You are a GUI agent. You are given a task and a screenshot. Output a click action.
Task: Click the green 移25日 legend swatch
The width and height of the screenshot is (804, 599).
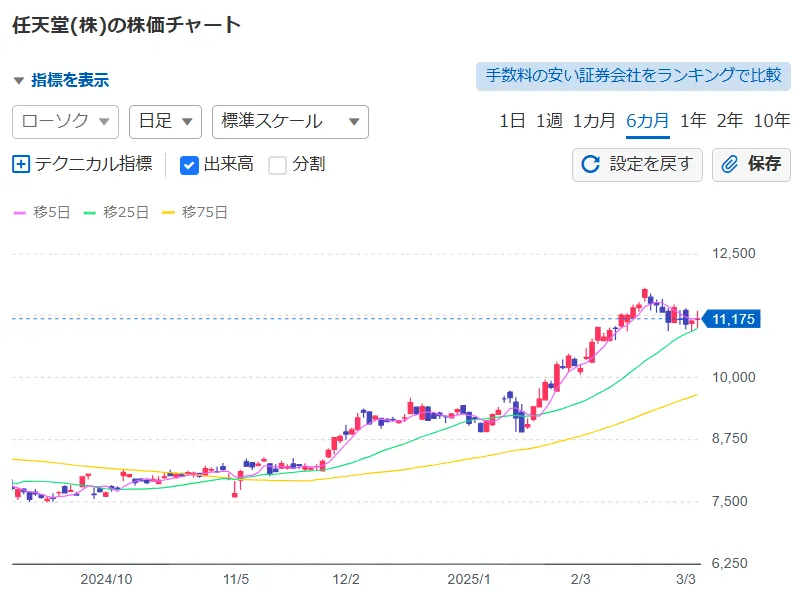(x=90, y=213)
